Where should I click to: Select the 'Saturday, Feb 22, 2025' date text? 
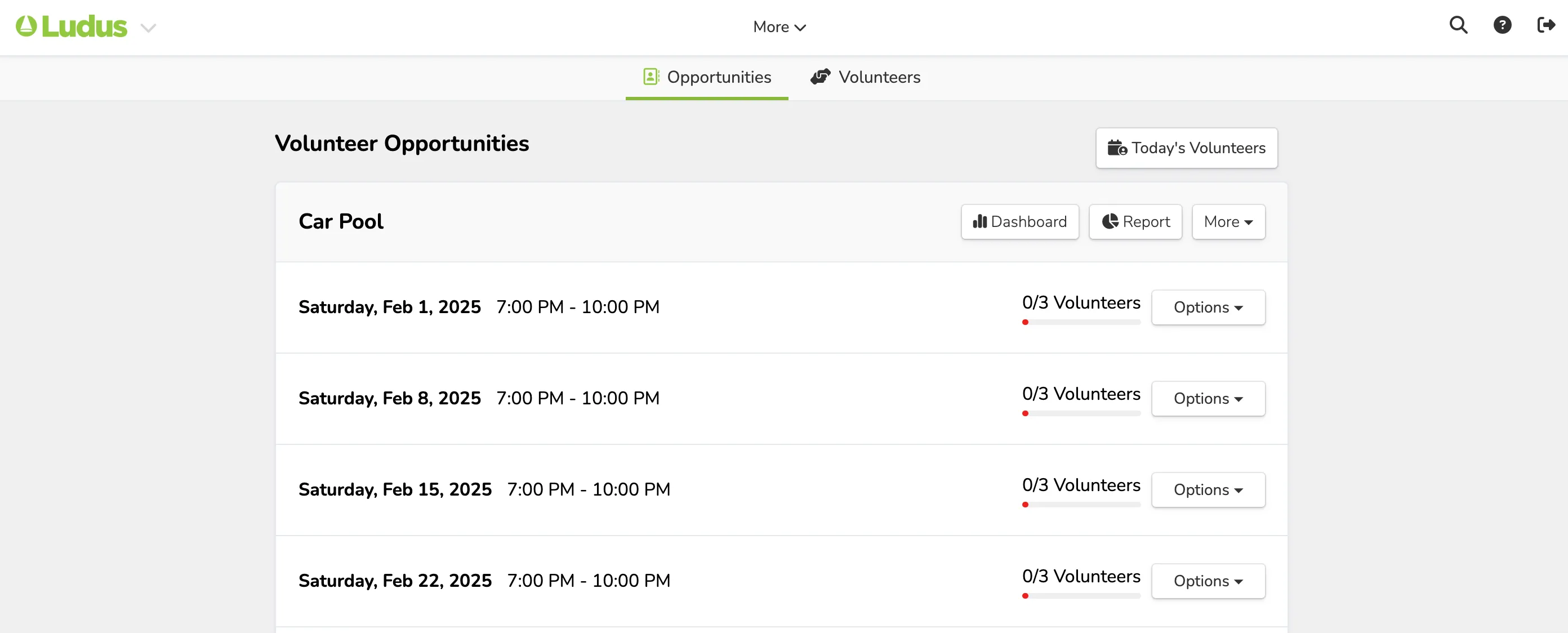tap(395, 581)
